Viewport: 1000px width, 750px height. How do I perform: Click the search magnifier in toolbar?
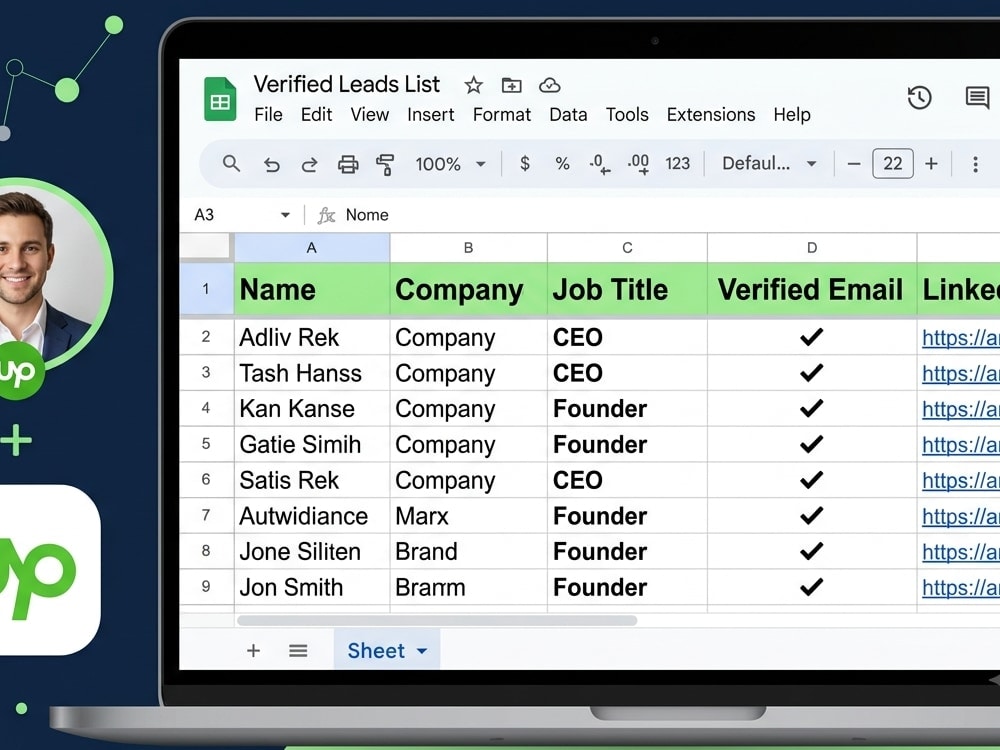point(232,164)
